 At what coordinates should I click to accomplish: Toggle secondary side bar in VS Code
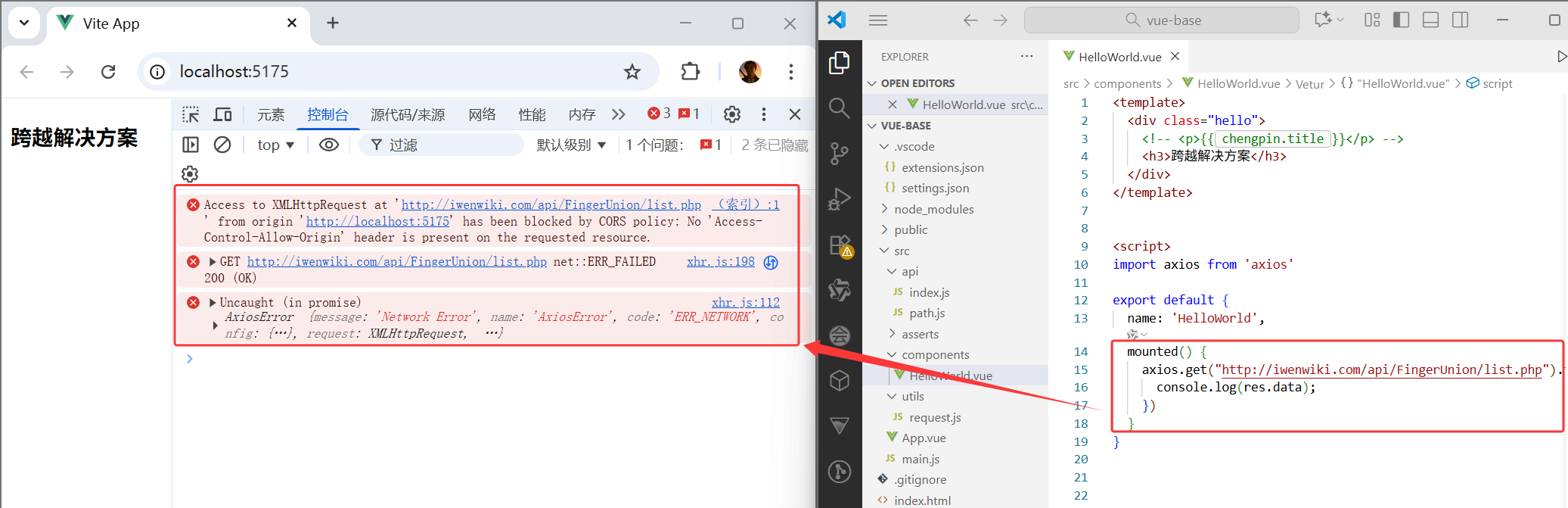pyautogui.click(x=1460, y=20)
